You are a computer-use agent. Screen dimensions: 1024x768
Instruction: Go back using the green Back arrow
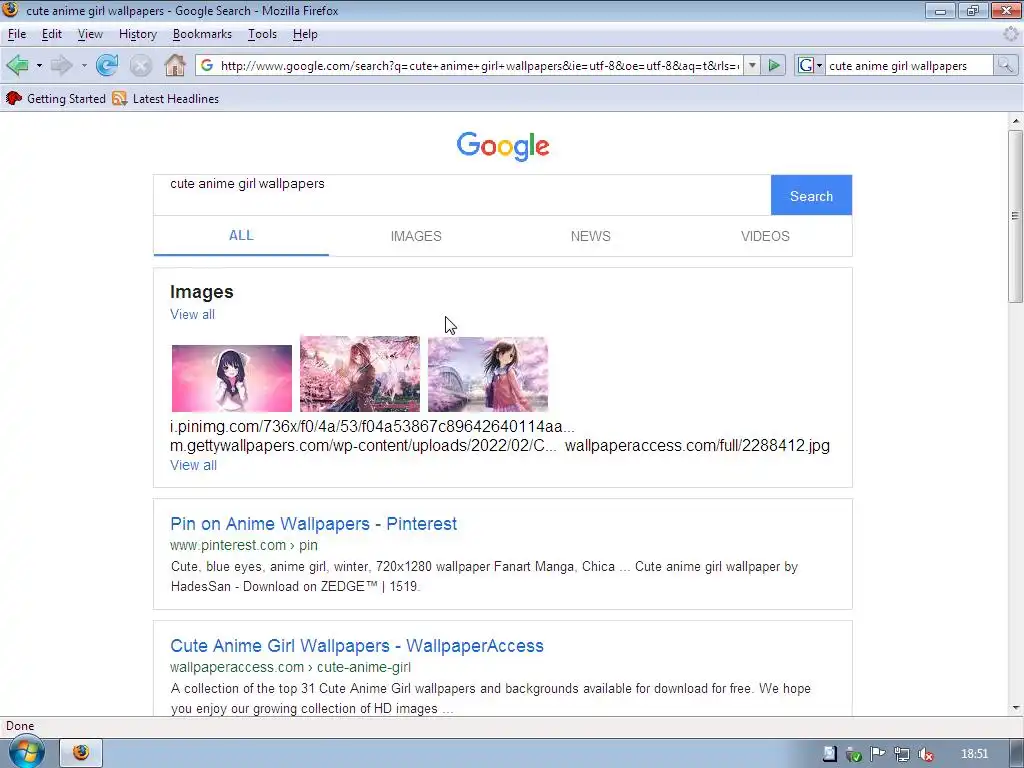coord(18,65)
